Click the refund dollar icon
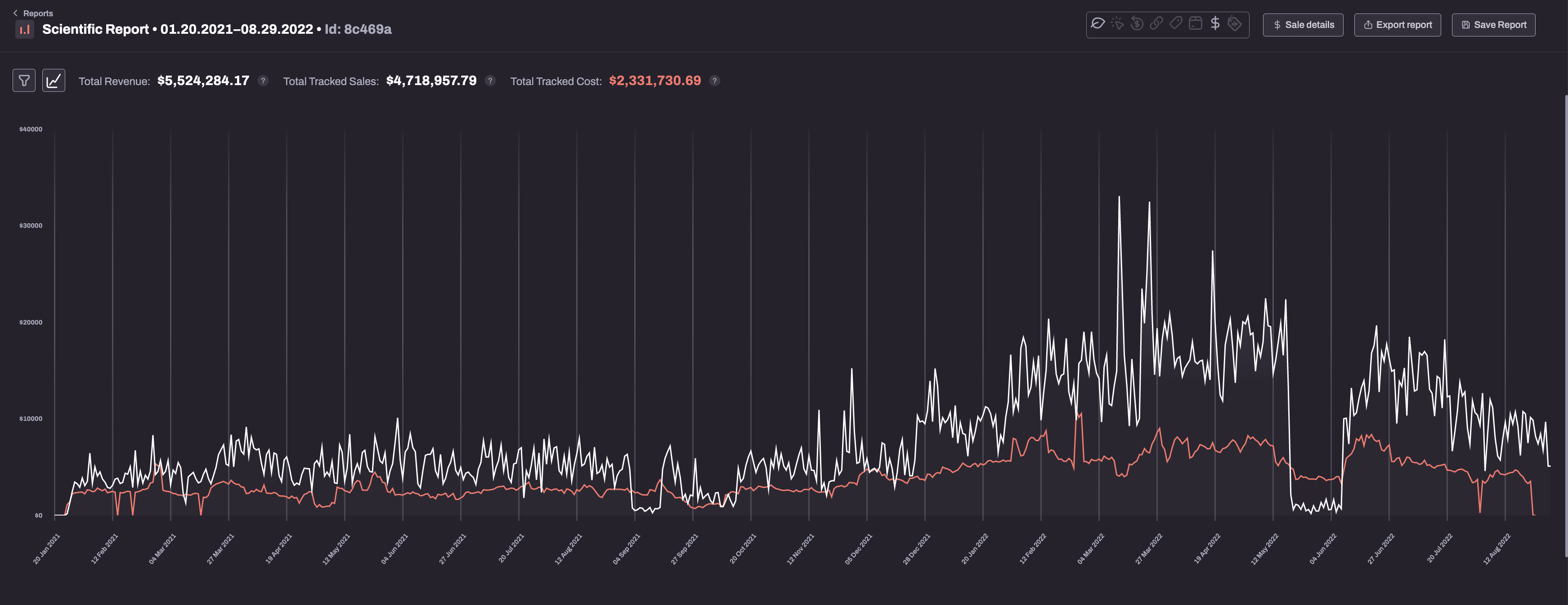 pos(1137,24)
